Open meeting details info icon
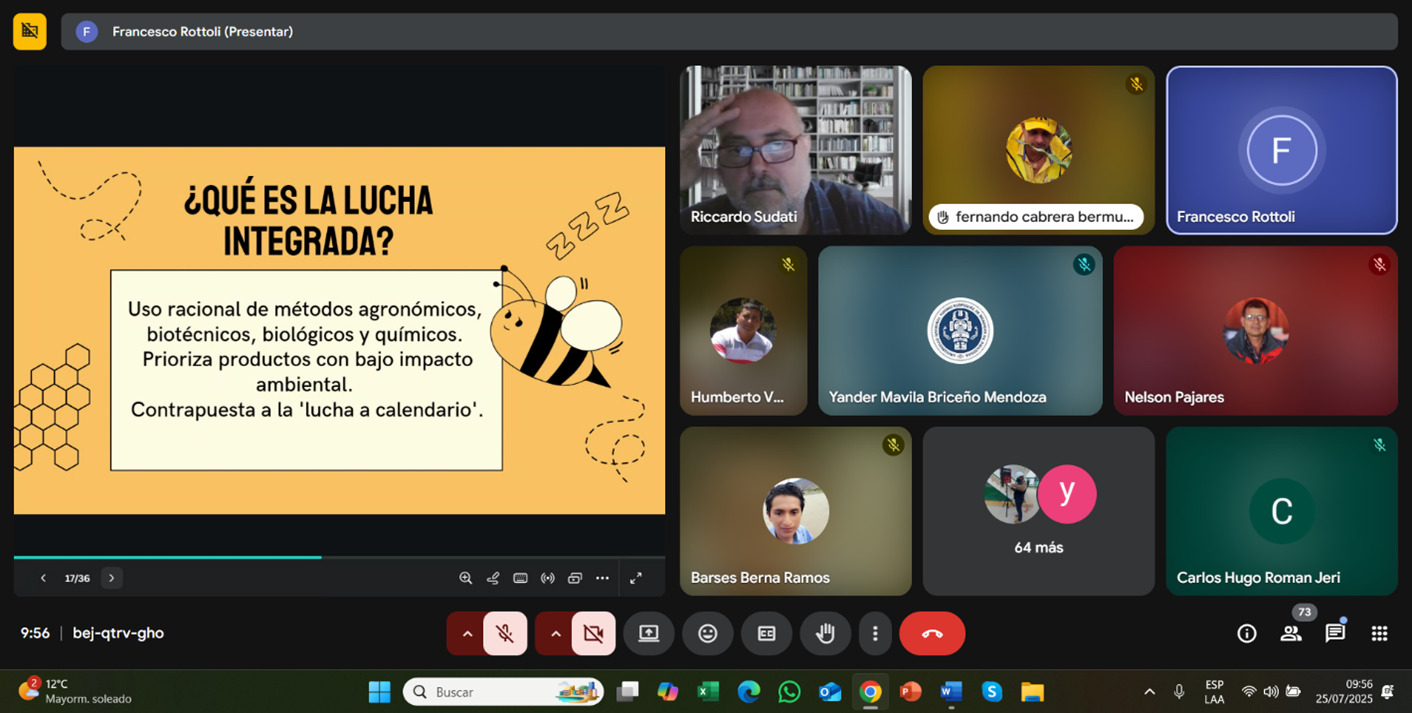1412x713 pixels. point(1246,633)
